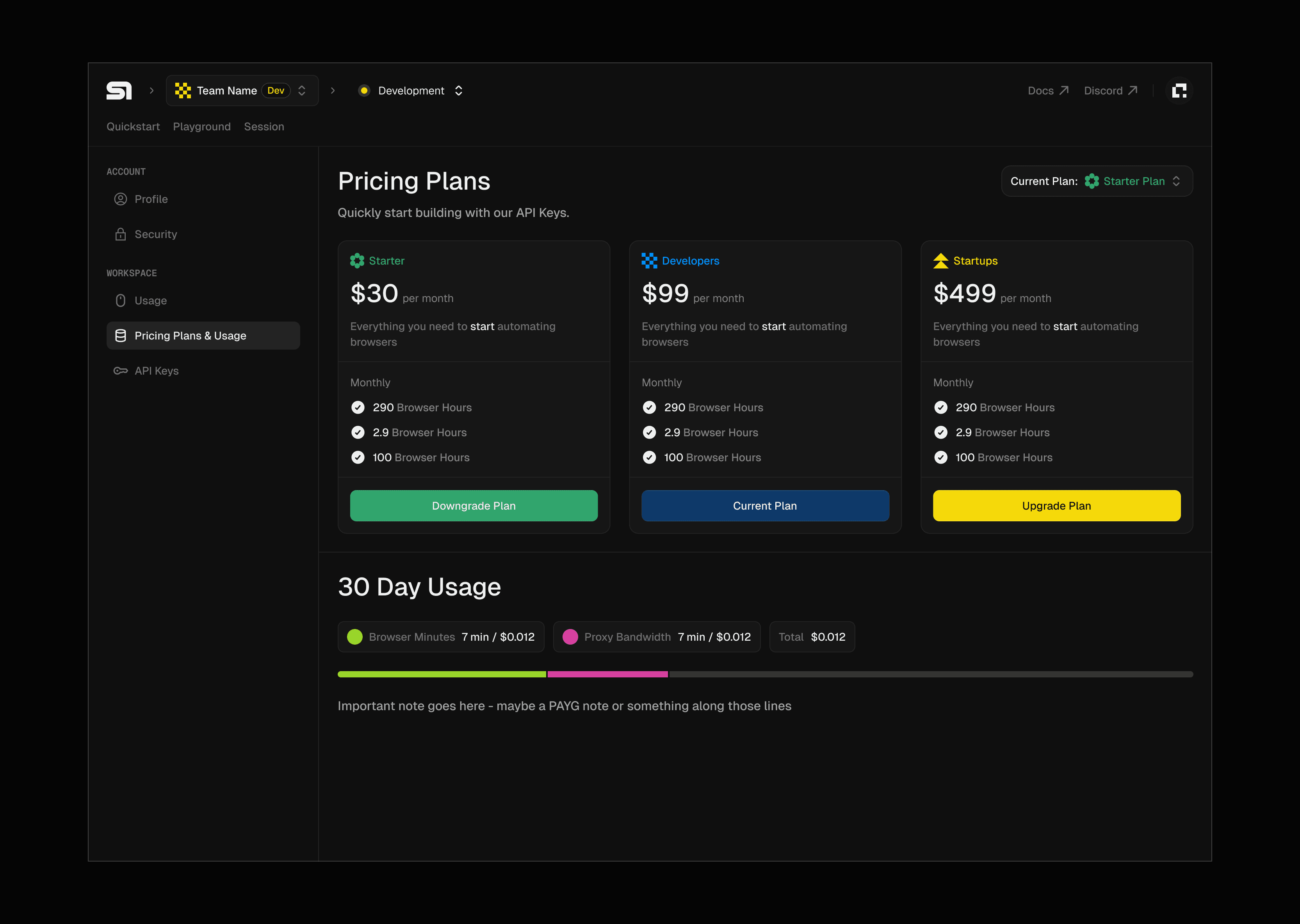Click the user avatar icon top right
Image resolution: width=1300 pixels, height=924 pixels.
1179,91
